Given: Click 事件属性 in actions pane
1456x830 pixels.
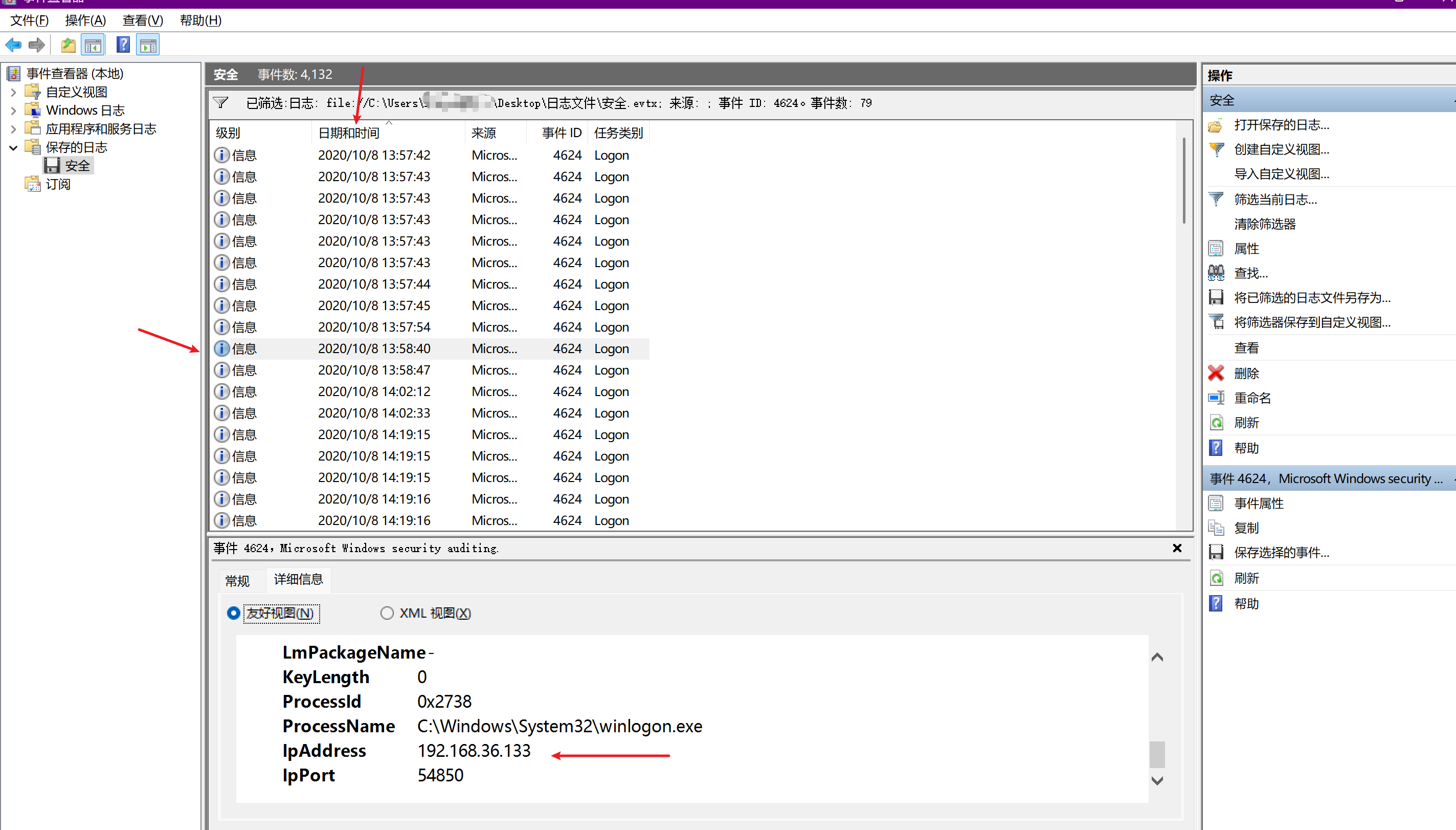Looking at the screenshot, I should [x=1258, y=504].
